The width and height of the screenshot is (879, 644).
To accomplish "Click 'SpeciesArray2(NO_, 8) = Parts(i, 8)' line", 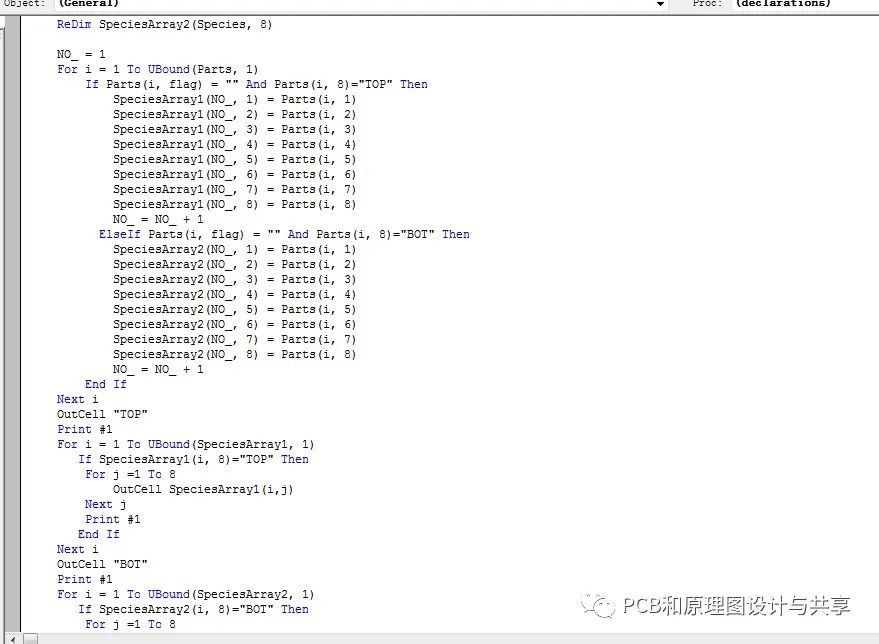I will [234, 354].
